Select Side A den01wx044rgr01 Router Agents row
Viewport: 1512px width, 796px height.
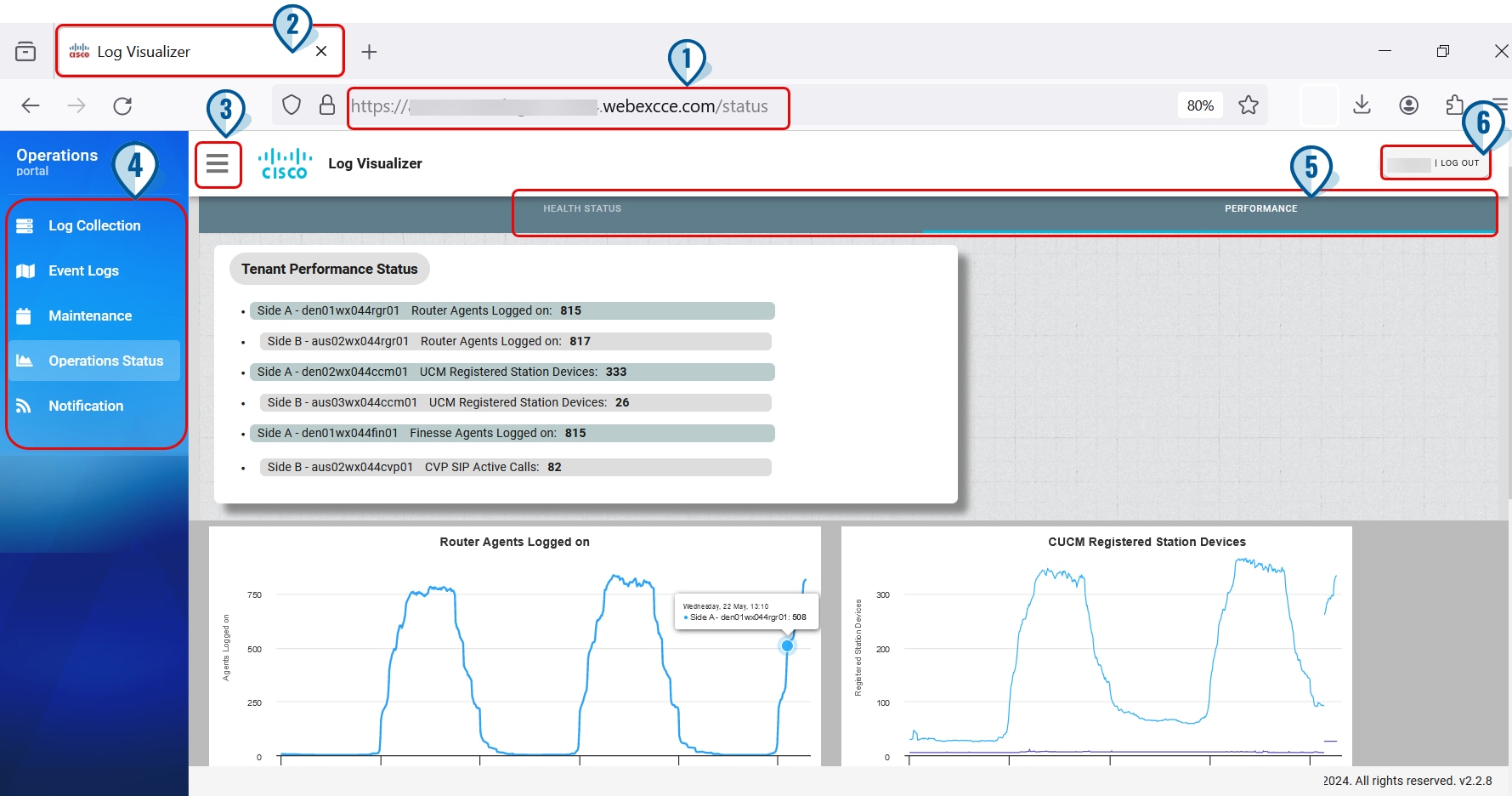pyautogui.click(x=512, y=310)
